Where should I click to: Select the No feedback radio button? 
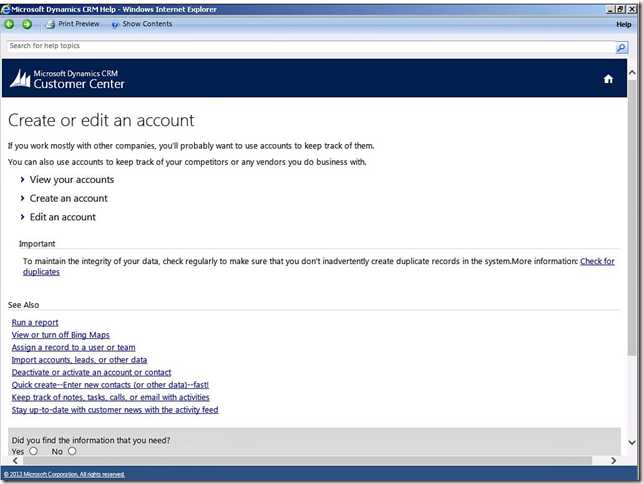pos(72,451)
